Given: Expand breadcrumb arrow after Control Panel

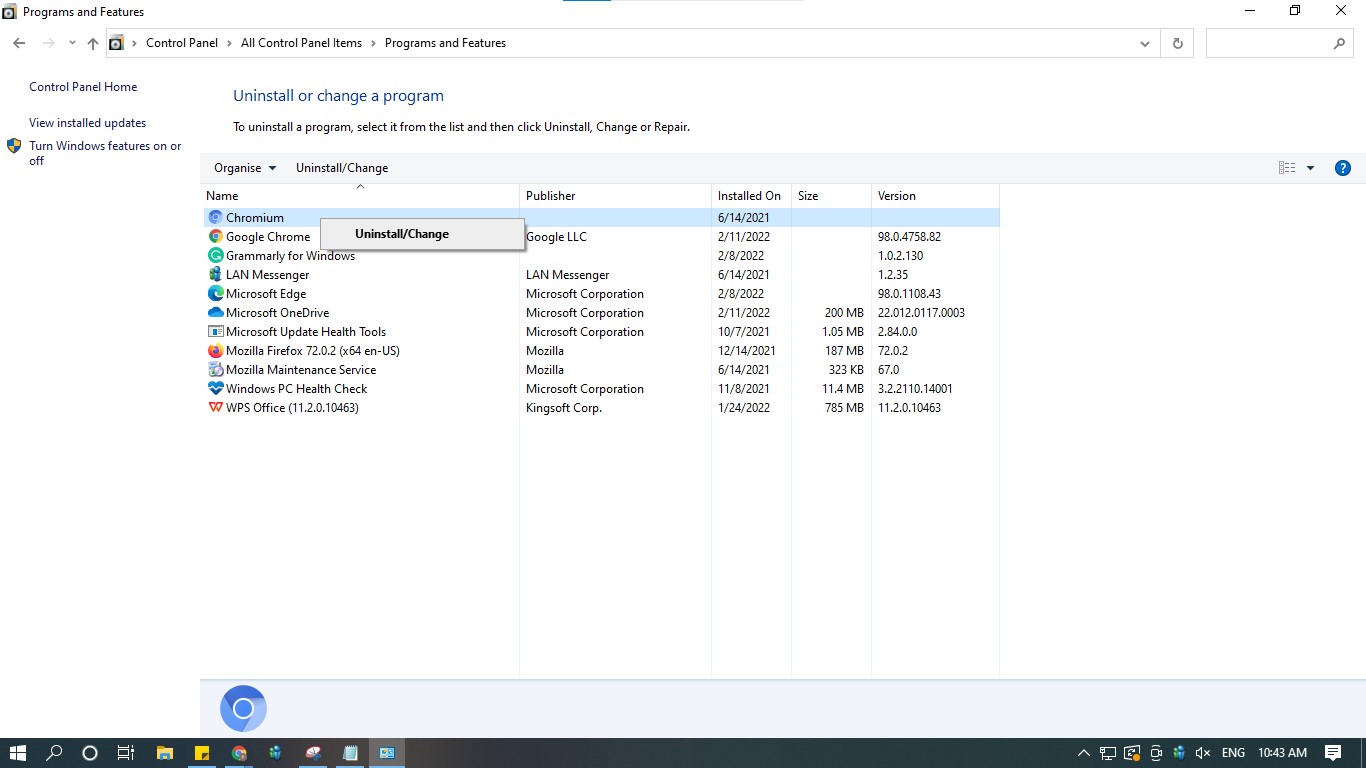Looking at the screenshot, I should coord(229,43).
